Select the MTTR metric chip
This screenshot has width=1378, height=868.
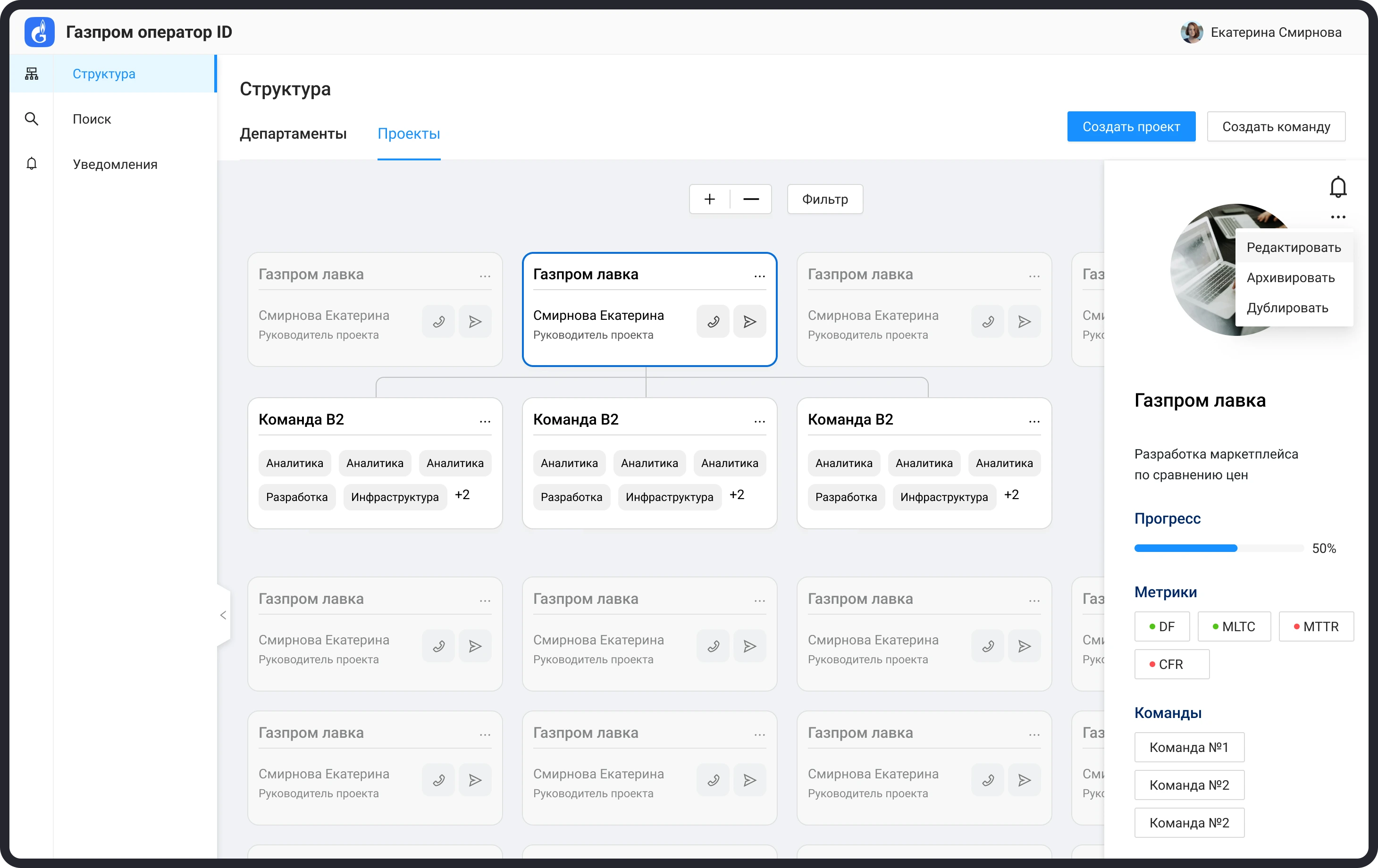click(1316, 626)
